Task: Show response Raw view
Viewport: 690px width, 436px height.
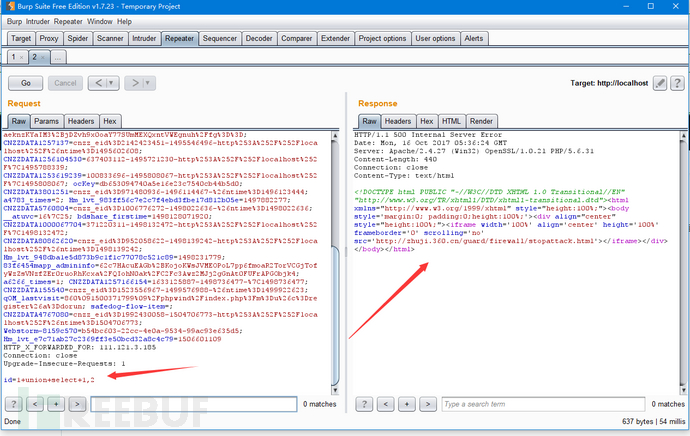Action: pyautogui.click(x=370, y=121)
